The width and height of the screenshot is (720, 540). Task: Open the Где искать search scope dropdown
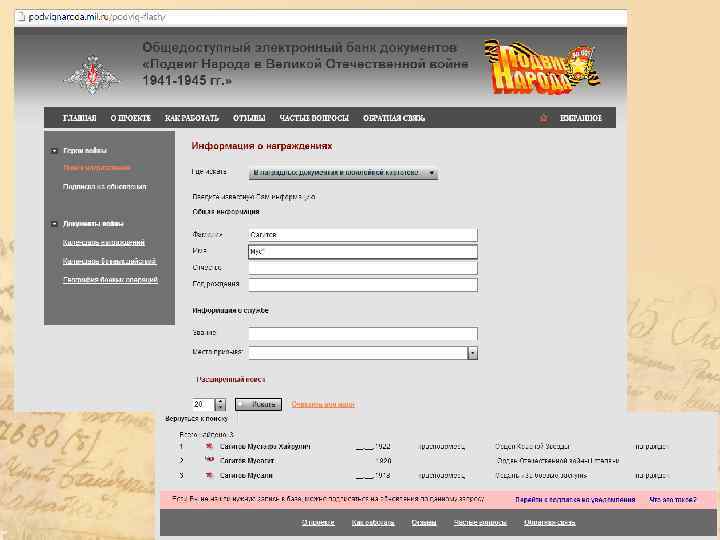click(343, 173)
